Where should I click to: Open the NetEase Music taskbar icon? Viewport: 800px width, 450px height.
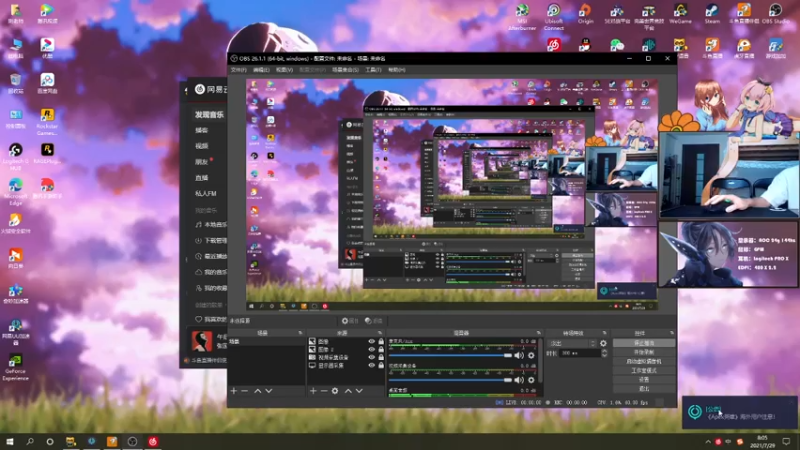pos(153,441)
